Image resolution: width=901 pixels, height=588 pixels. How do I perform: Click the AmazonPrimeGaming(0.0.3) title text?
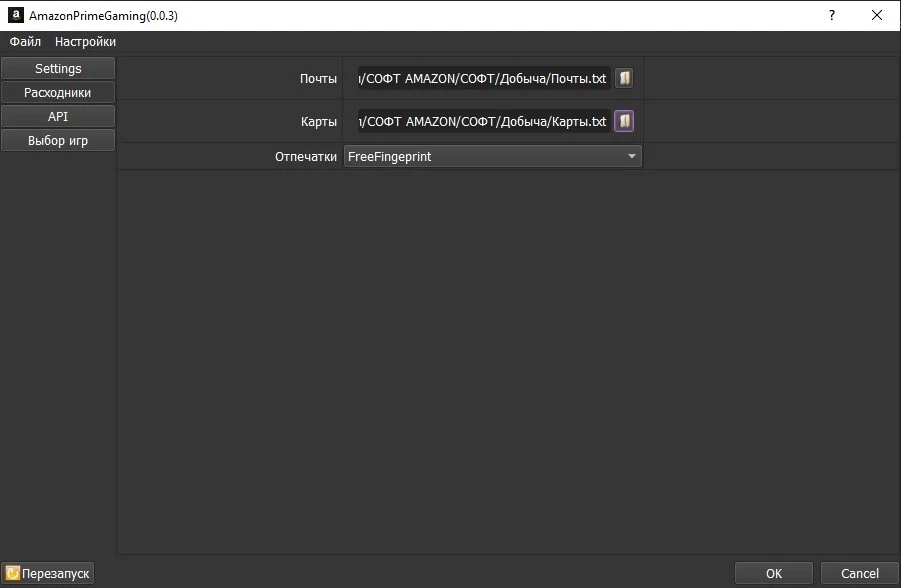coord(103,16)
